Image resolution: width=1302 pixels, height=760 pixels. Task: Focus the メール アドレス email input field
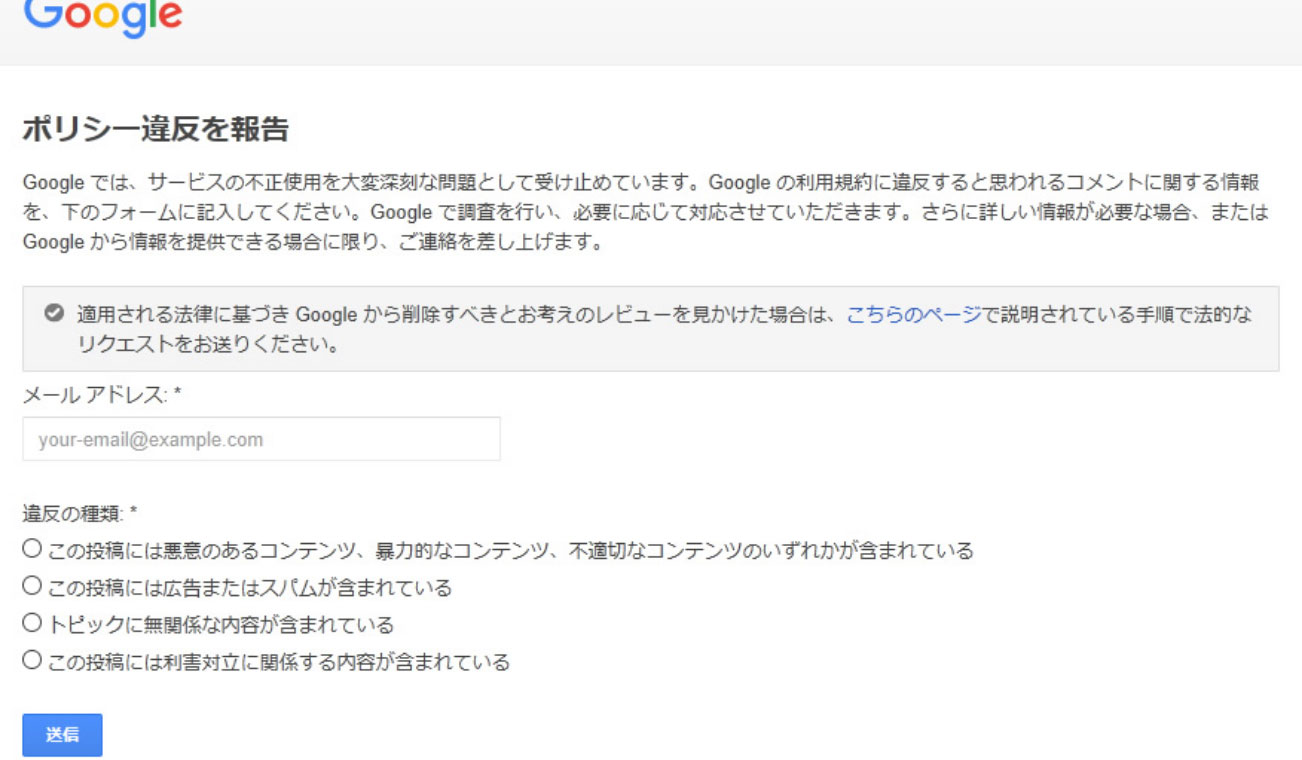coord(261,439)
